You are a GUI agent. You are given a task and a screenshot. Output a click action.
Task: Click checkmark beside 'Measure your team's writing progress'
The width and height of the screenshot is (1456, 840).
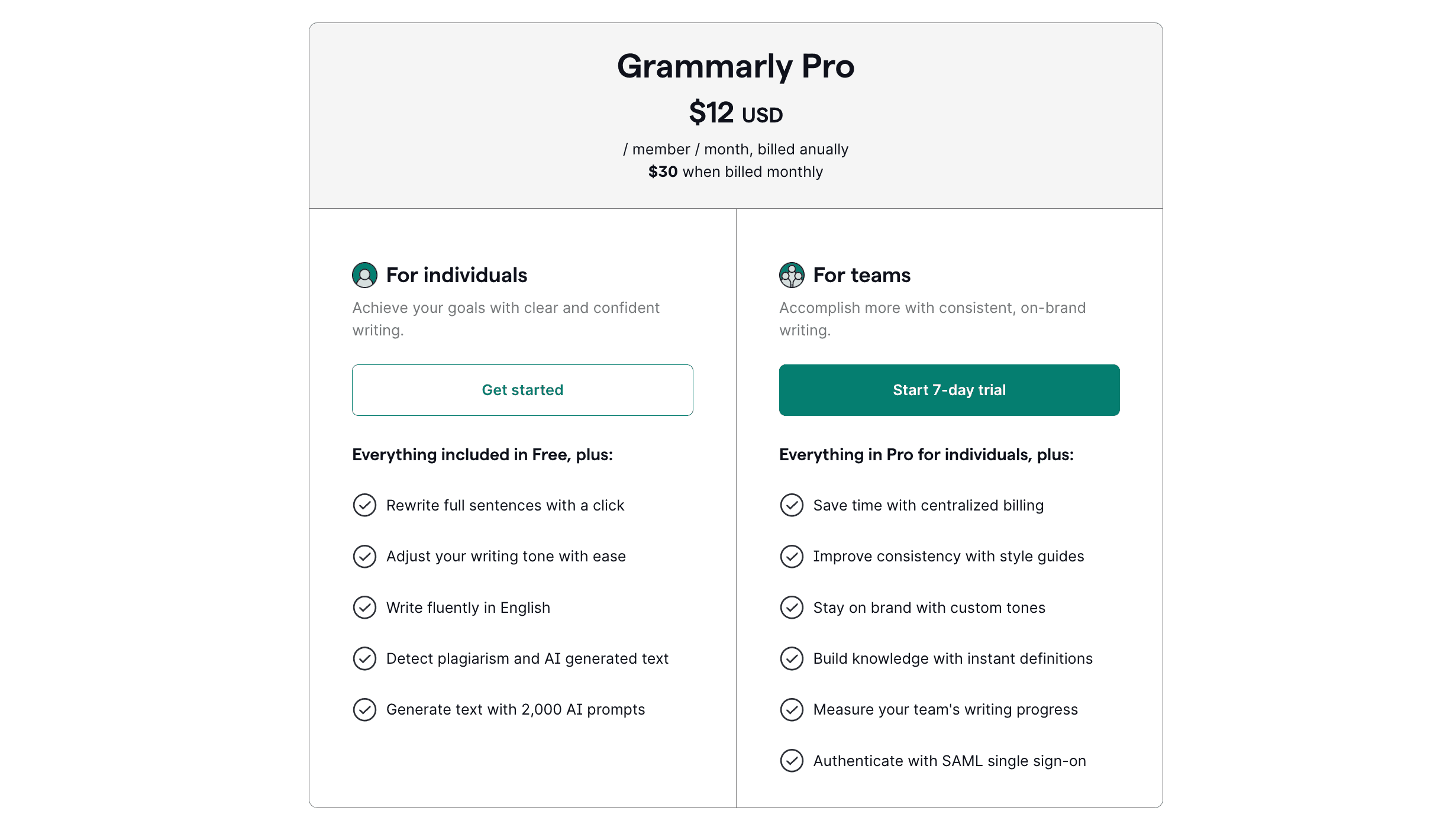coord(792,710)
